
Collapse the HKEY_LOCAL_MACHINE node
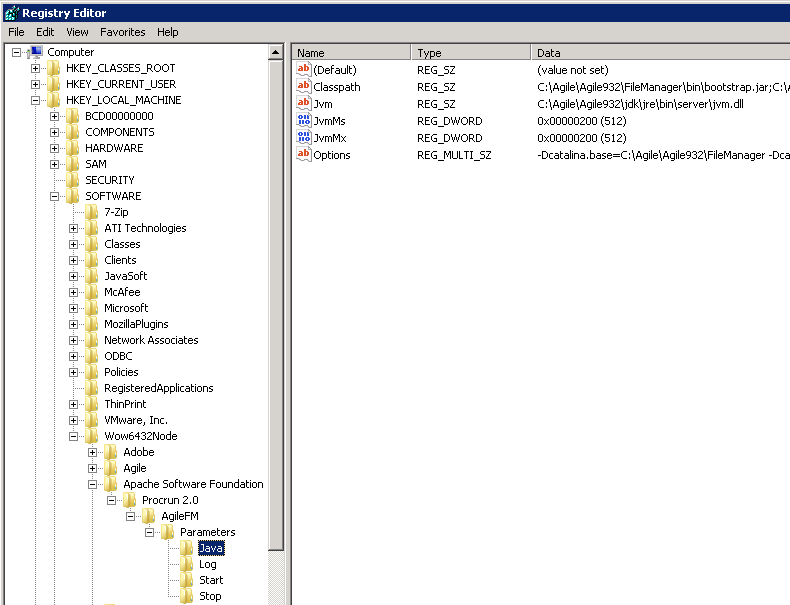coord(36,100)
